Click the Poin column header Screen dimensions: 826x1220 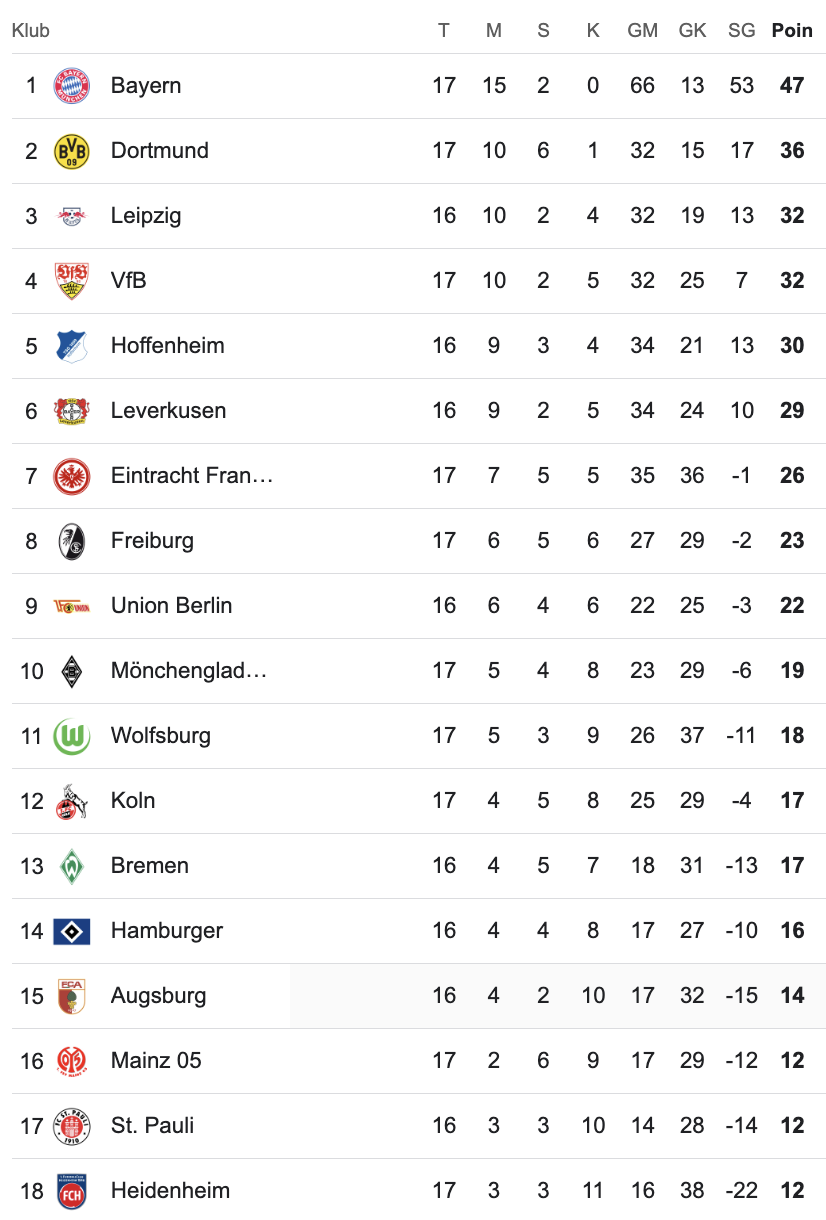click(792, 31)
